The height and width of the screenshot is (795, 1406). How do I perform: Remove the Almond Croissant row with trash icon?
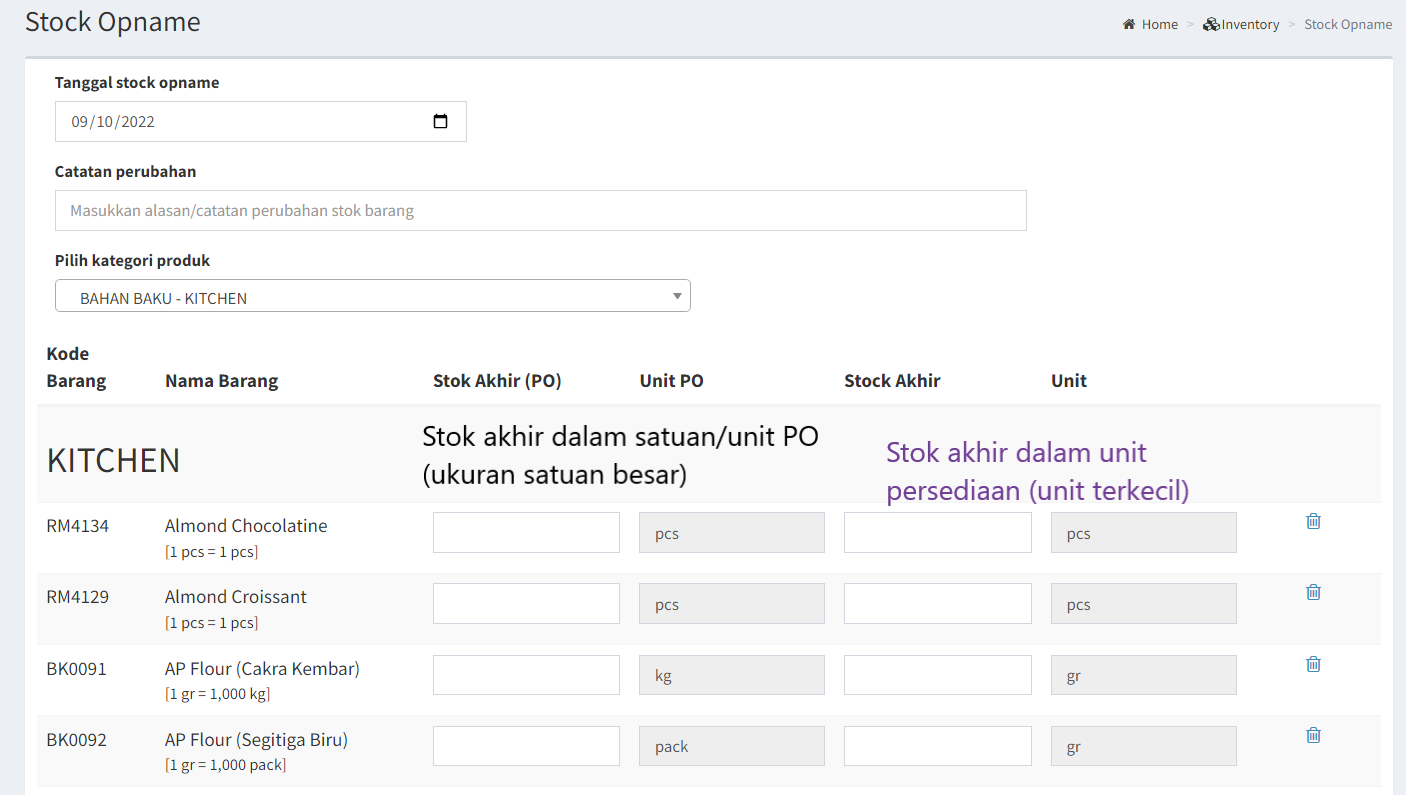(x=1313, y=592)
